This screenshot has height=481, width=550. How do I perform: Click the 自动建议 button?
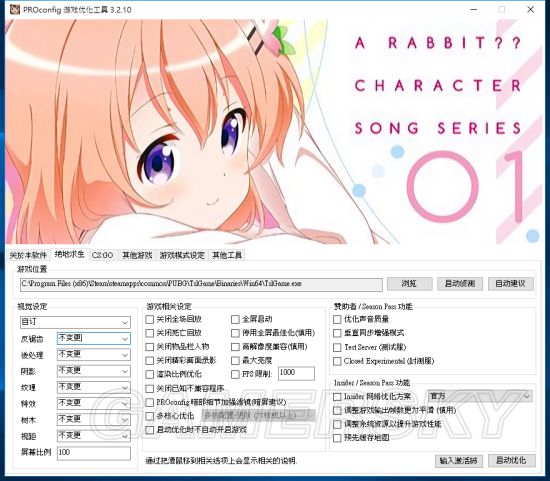[511, 284]
